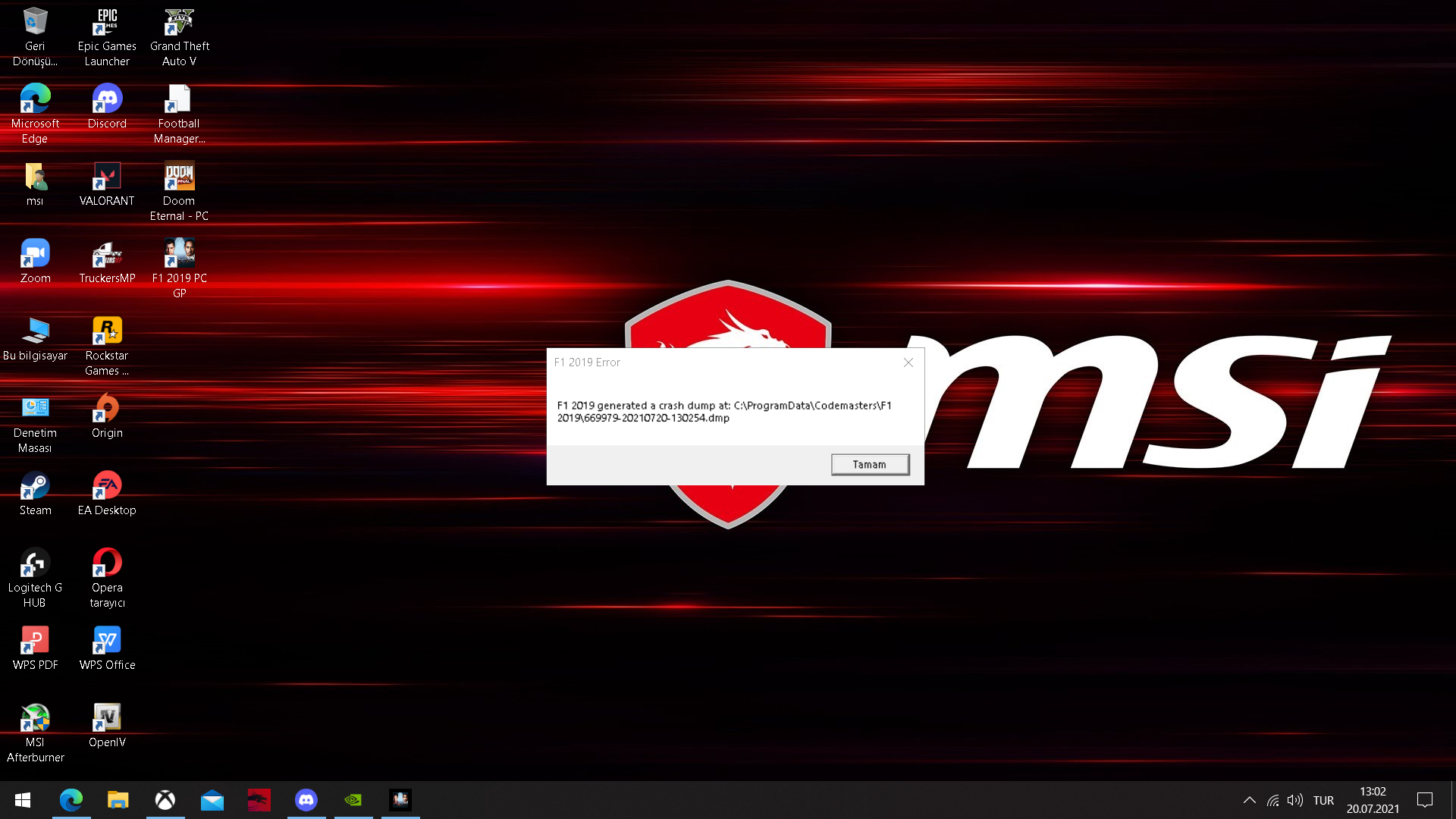Select the Opera tarayıcı shortcut

click(x=107, y=578)
